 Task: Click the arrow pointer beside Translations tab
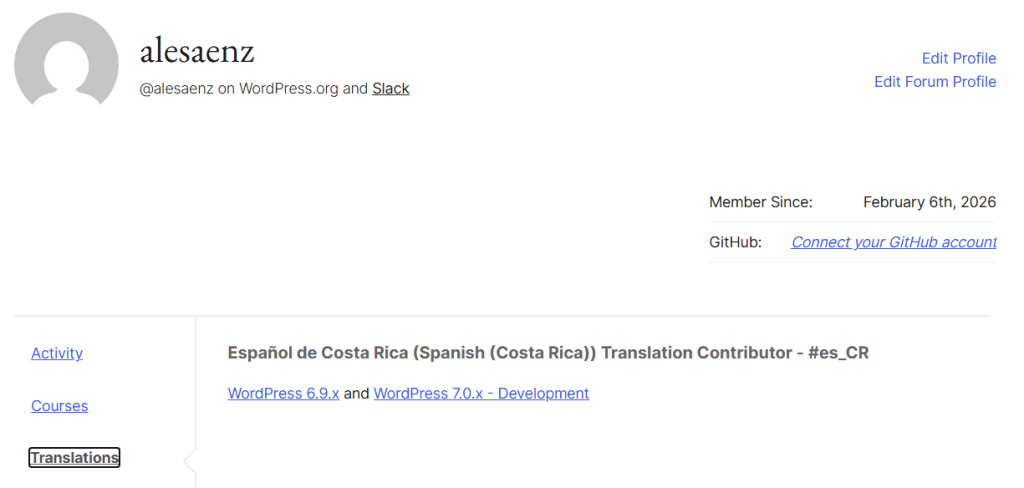point(190,461)
